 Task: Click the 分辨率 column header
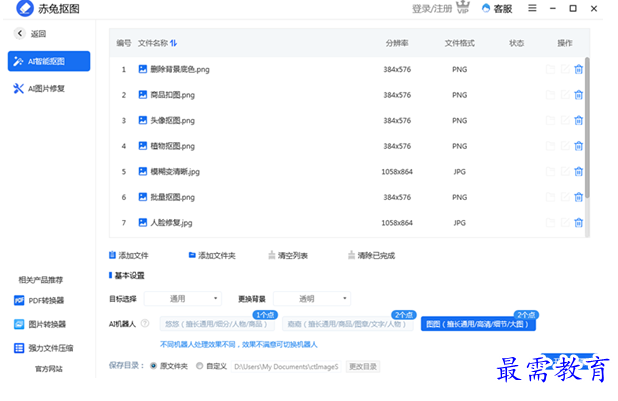pos(397,43)
